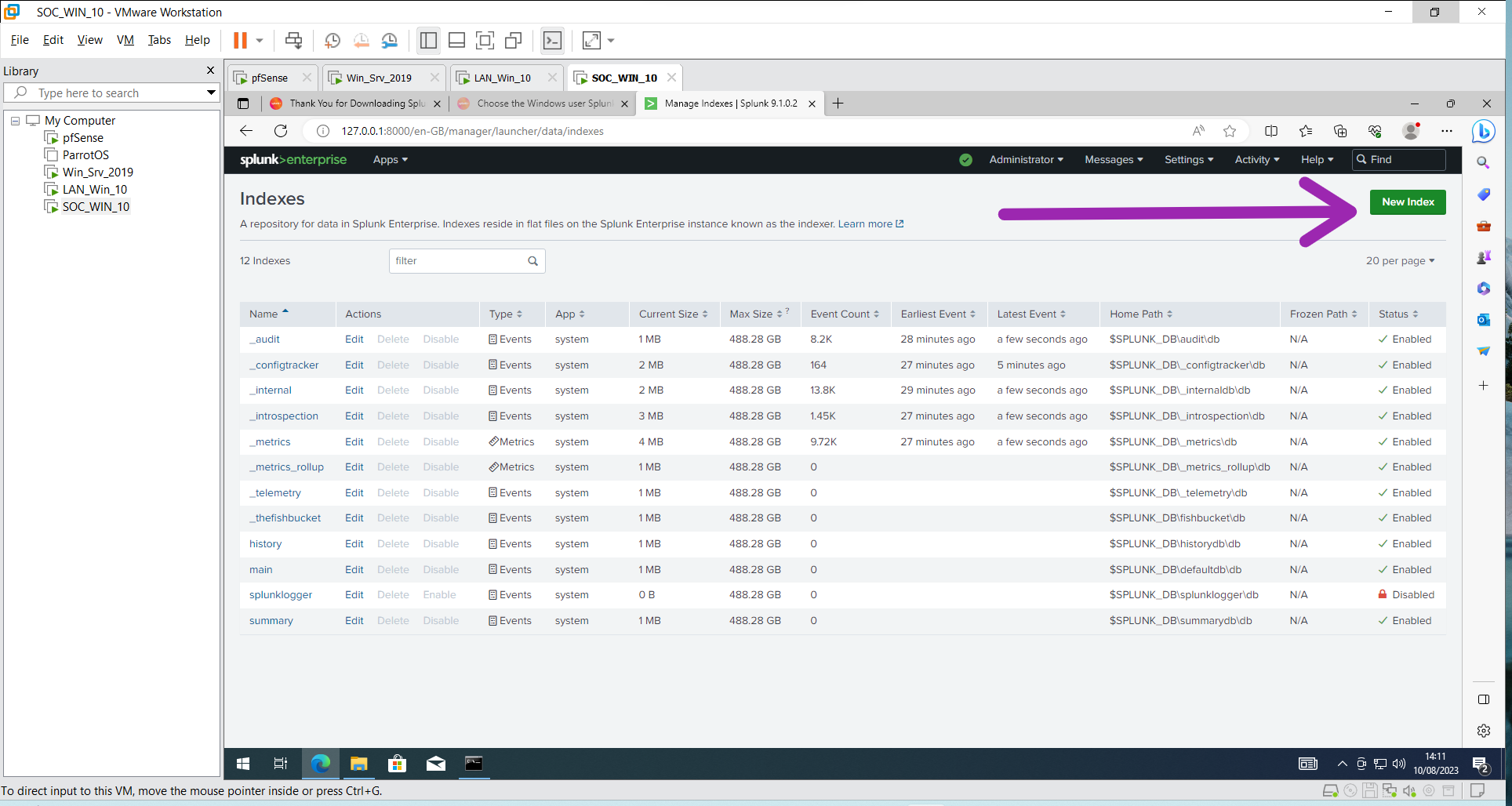This screenshot has height=806, width=1512.
Task: Pause the VM with the pause icon
Action: point(240,40)
